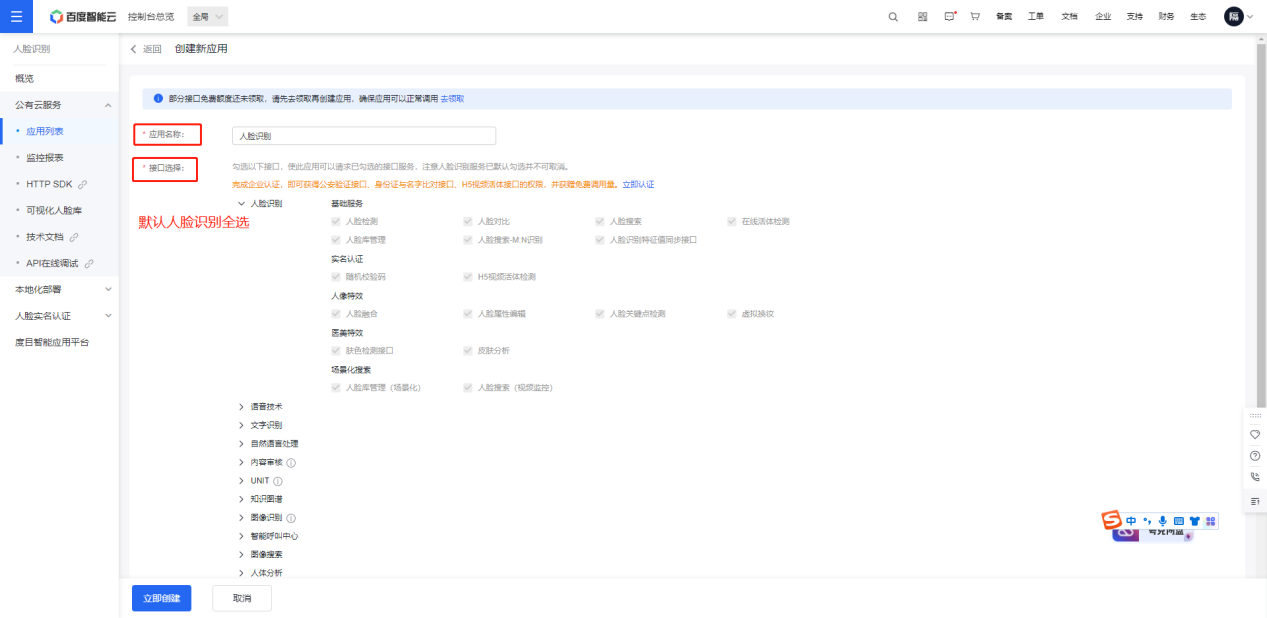Toggle the H5视频活体检测 checkbox
The height and width of the screenshot is (618, 1267).
point(468,276)
